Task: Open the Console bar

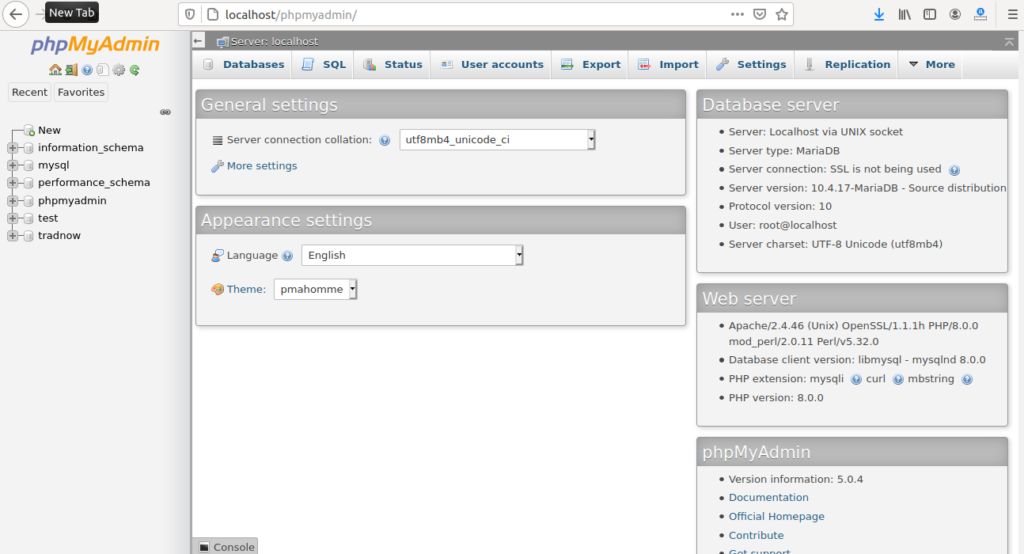Action: point(225,547)
